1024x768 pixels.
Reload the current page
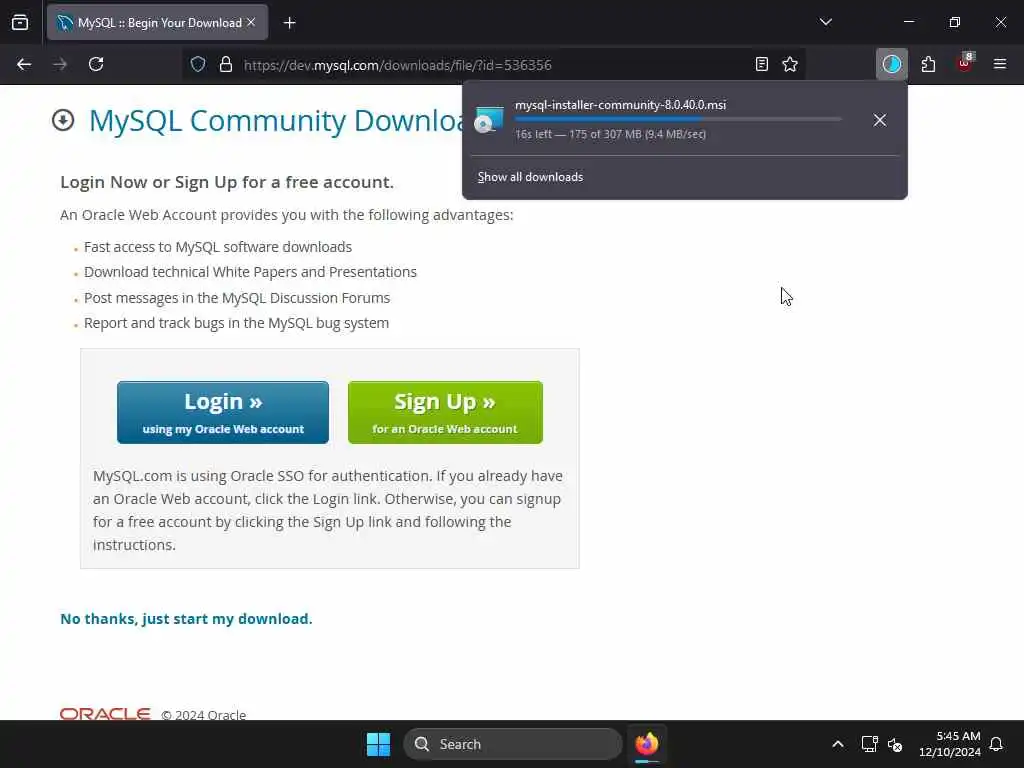96,65
